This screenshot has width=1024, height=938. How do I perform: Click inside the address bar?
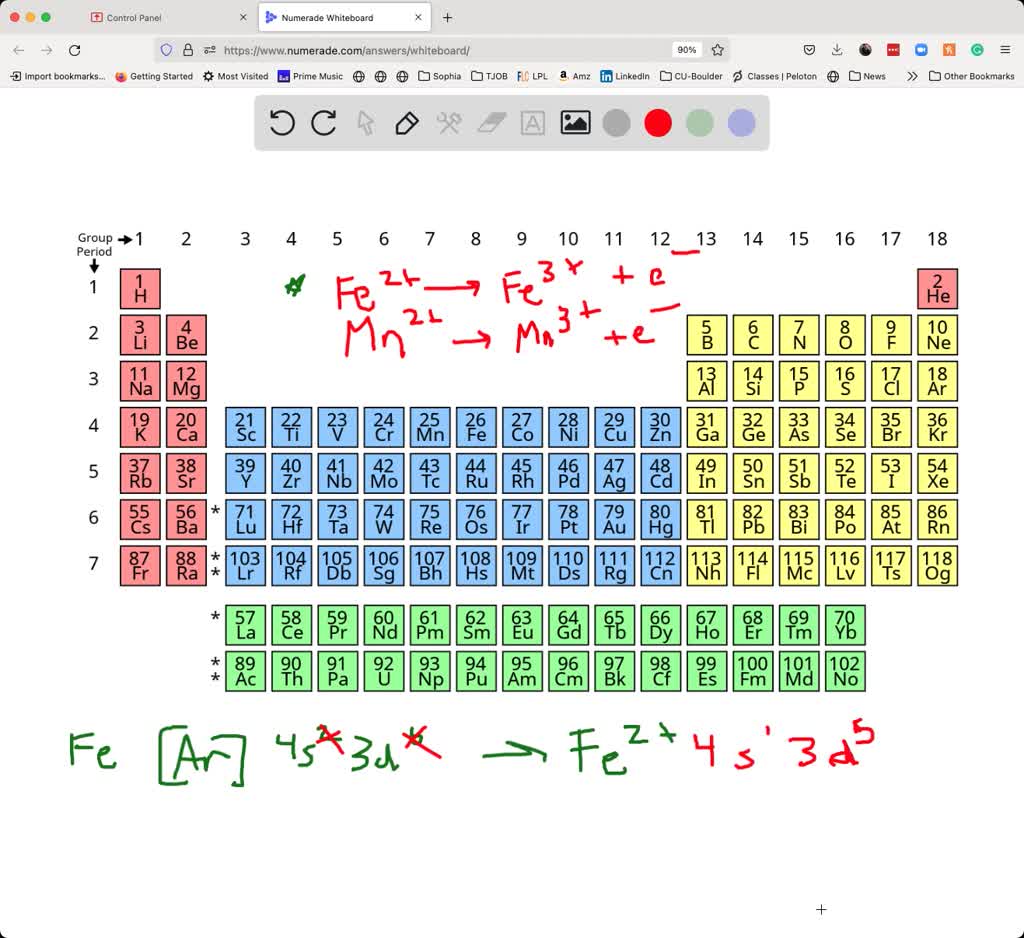point(450,49)
